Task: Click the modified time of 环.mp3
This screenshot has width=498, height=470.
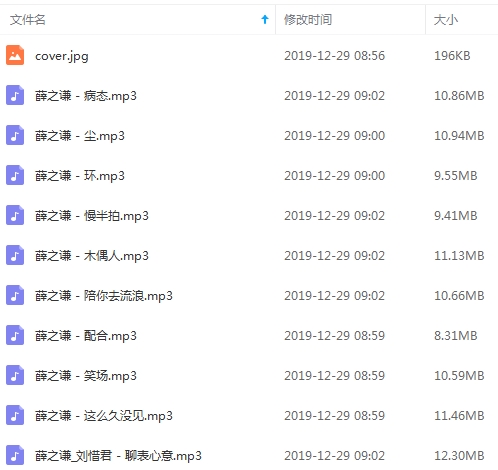Action: click(334, 176)
